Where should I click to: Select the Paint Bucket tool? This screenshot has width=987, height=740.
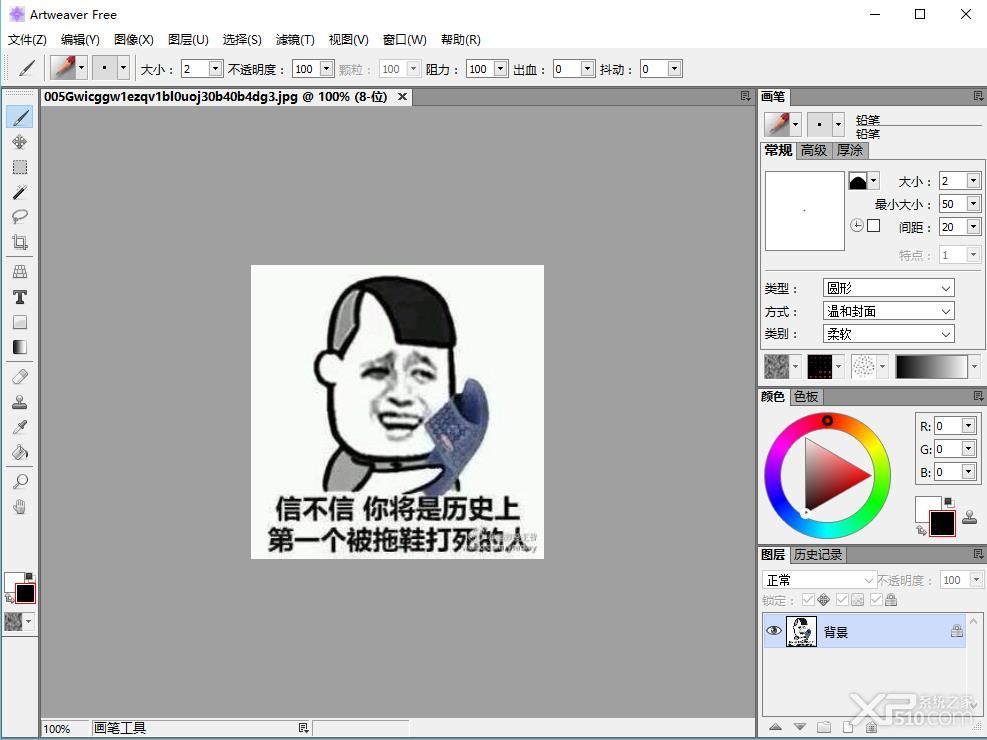[x=20, y=452]
